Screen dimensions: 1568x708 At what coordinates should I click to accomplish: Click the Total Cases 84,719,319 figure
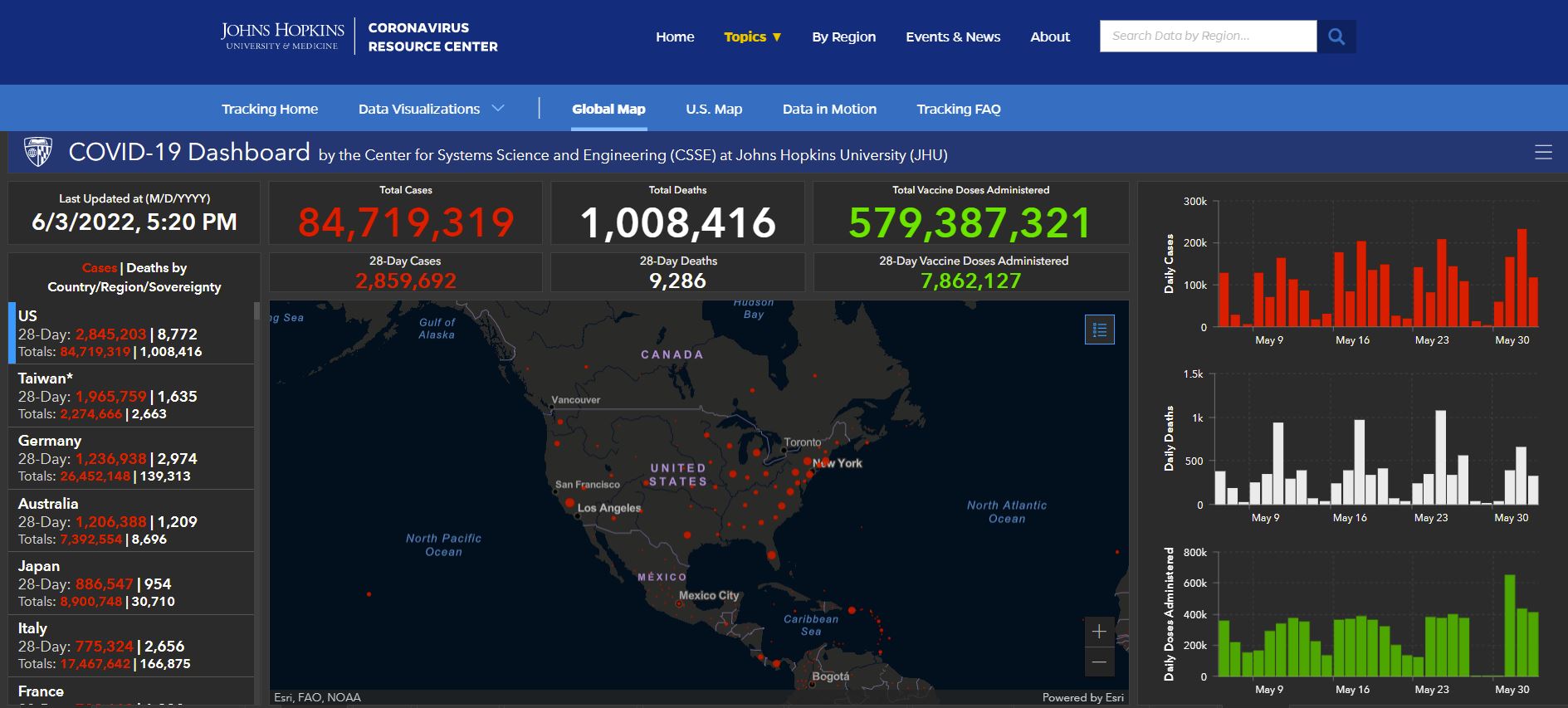tap(406, 222)
